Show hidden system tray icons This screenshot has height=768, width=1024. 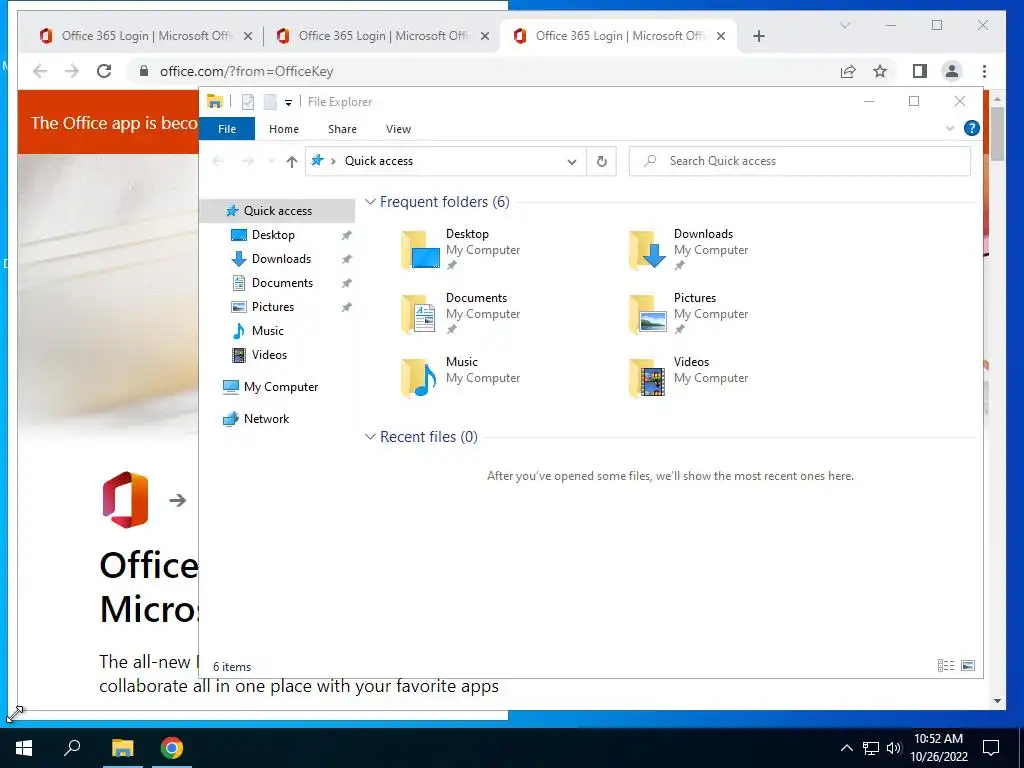click(x=846, y=748)
